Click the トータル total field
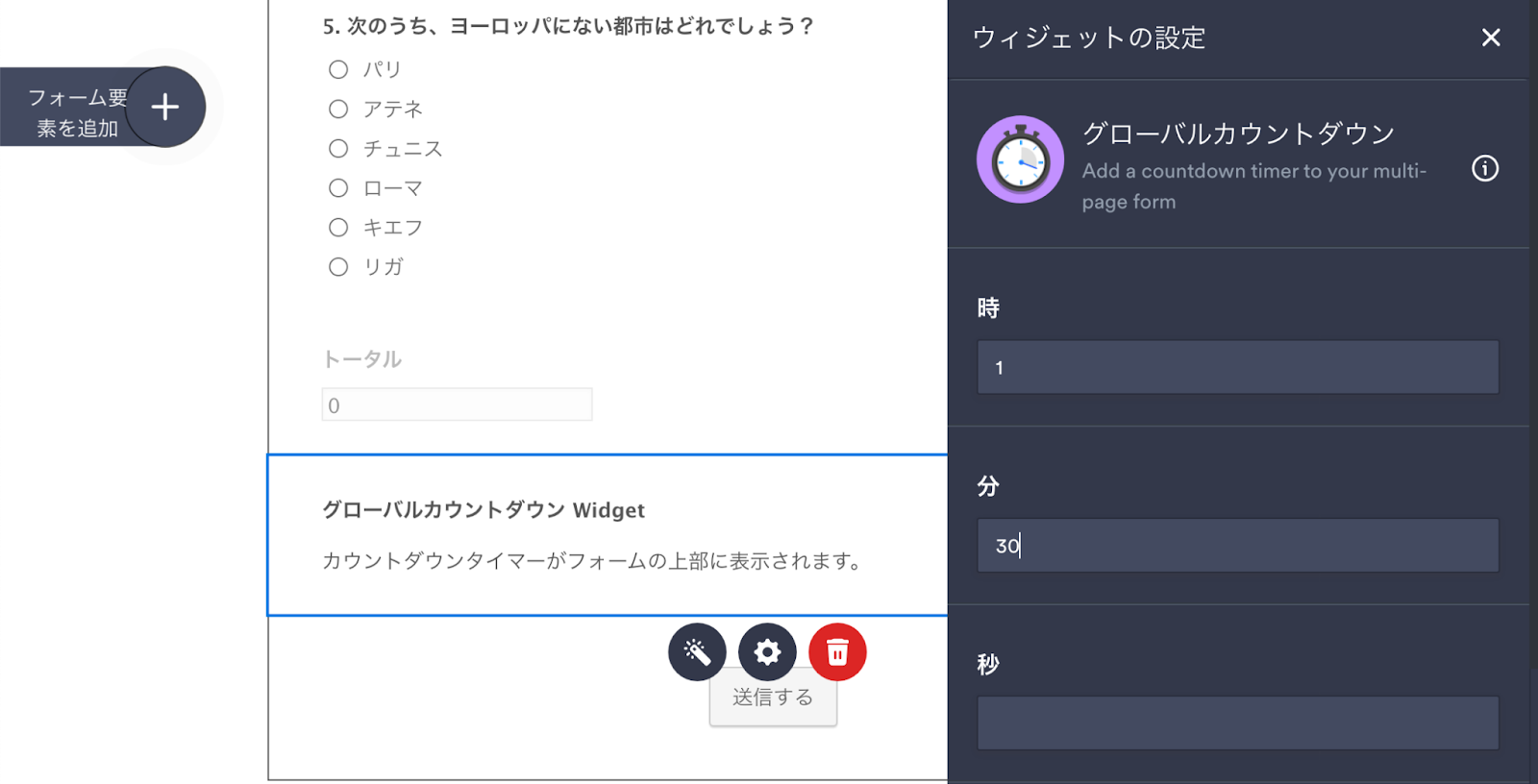Image resolution: width=1538 pixels, height=784 pixels. tap(457, 404)
